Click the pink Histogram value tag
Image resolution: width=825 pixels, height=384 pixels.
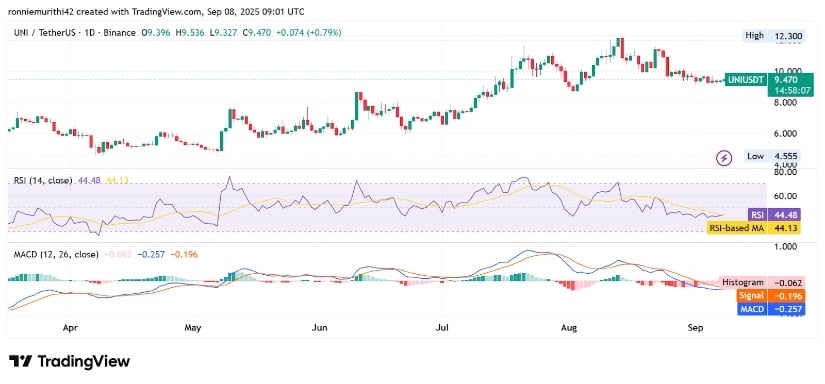tap(761, 282)
